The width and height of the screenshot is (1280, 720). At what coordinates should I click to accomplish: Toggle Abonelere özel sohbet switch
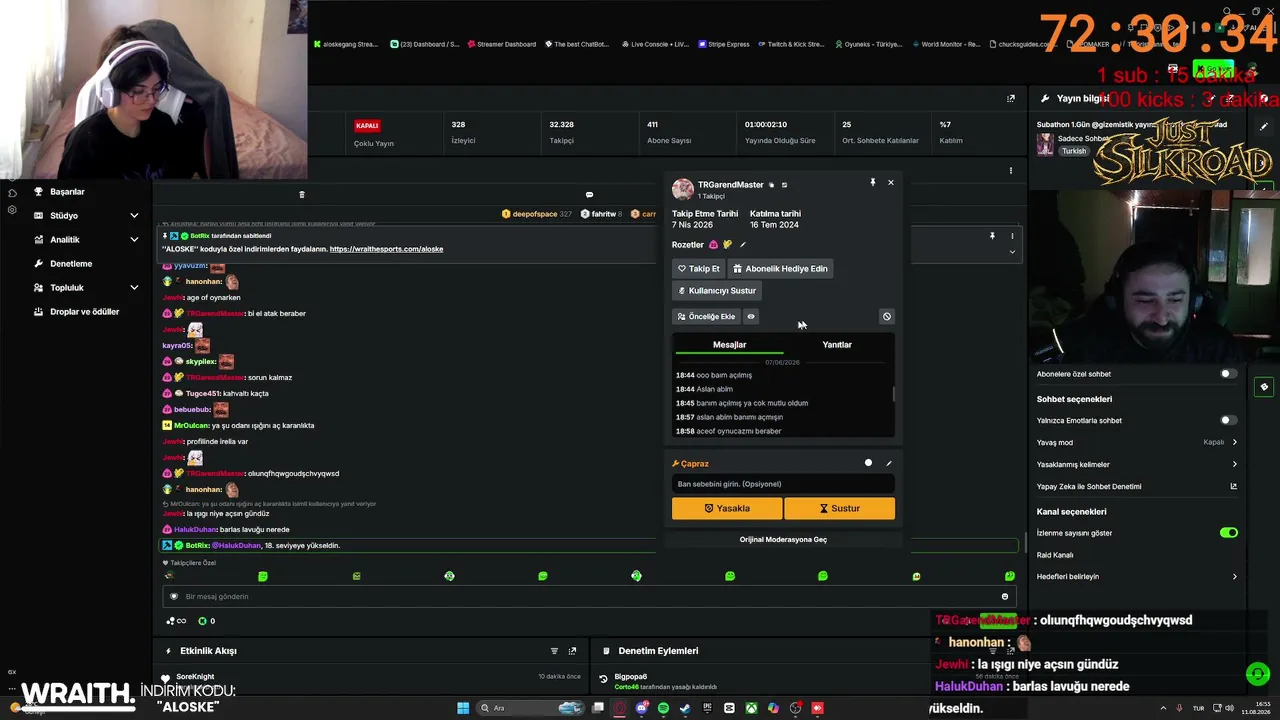(1228, 374)
